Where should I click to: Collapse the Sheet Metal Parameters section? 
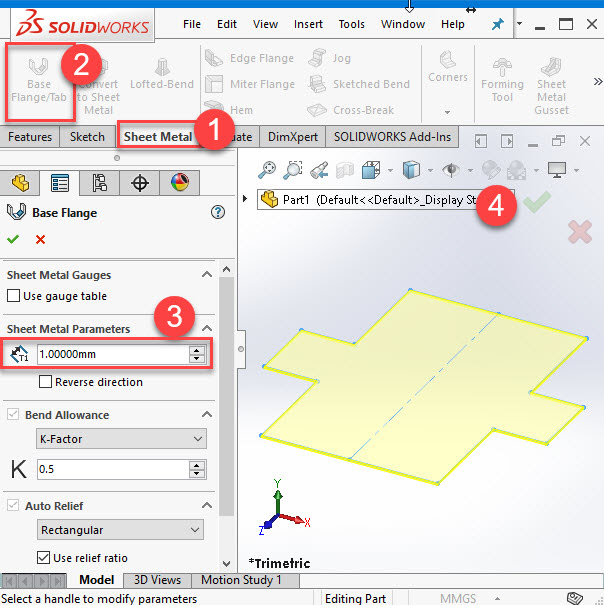[x=207, y=328]
